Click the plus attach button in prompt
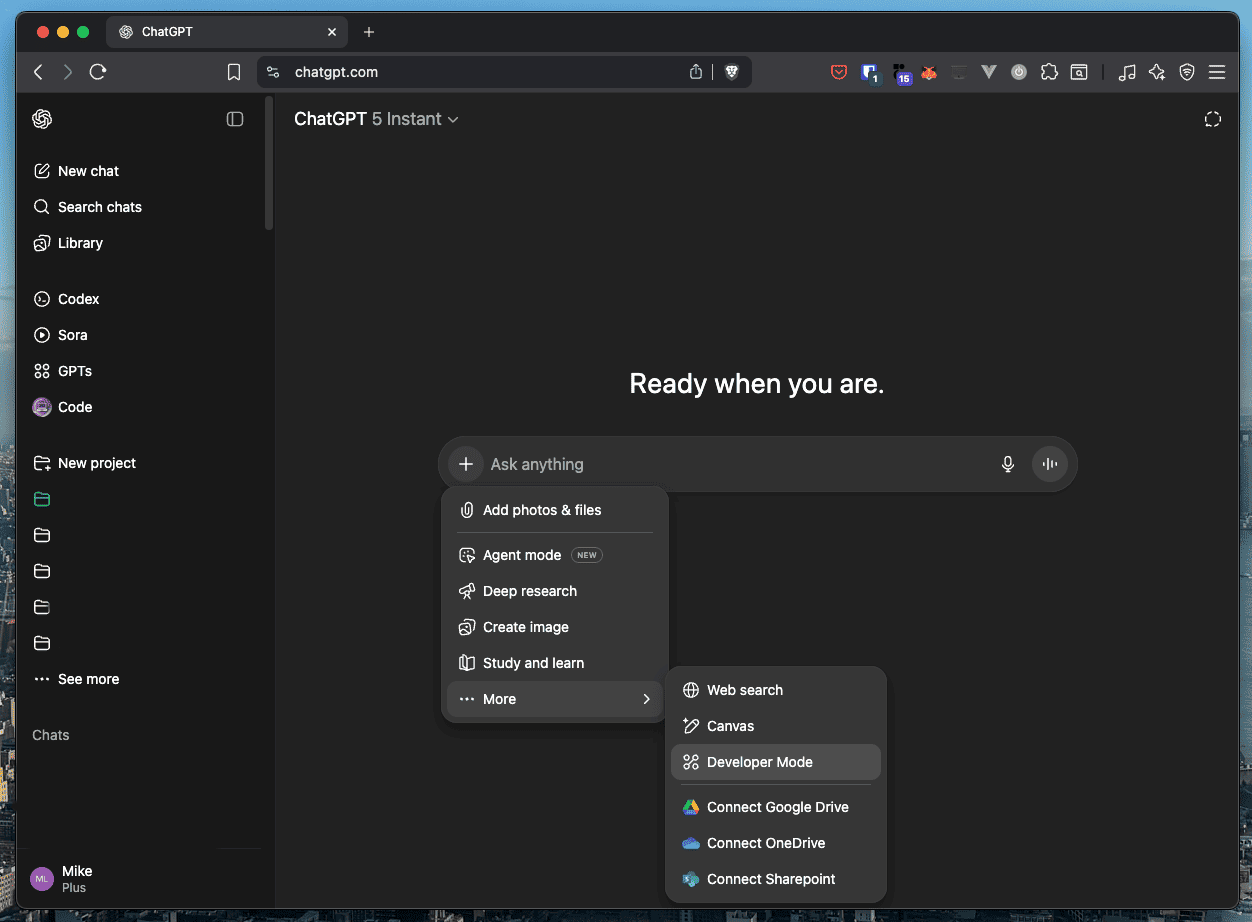Image resolution: width=1252 pixels, height=922 pixels. coord(465,464)
